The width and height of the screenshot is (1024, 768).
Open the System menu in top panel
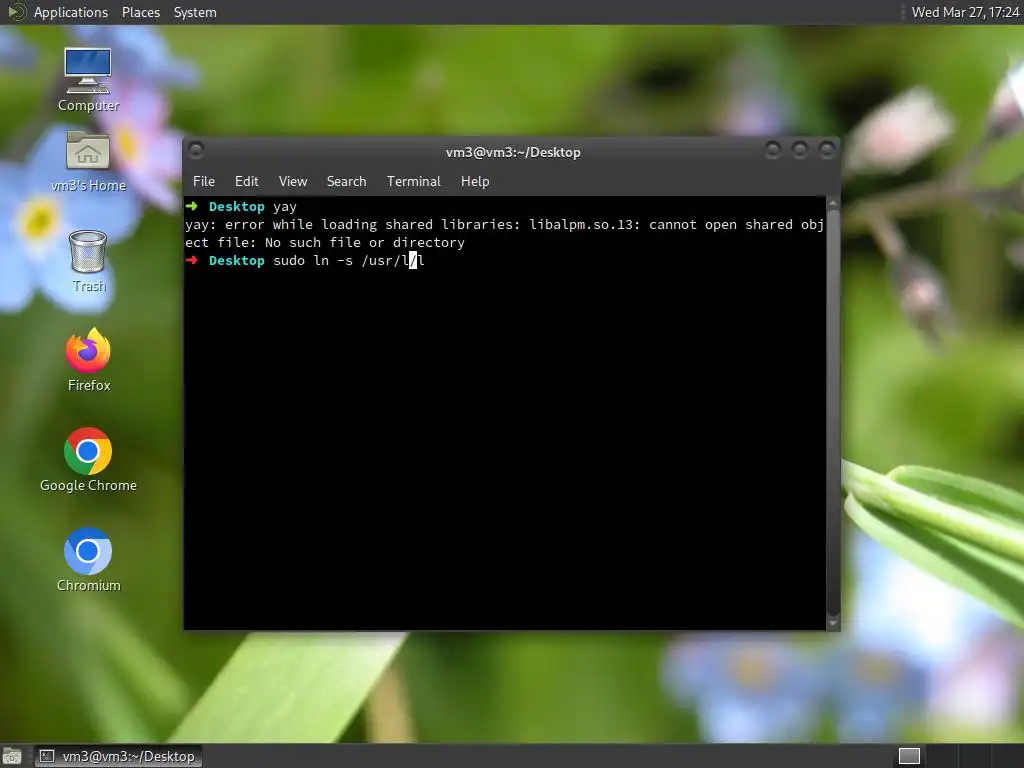(195, 12)
